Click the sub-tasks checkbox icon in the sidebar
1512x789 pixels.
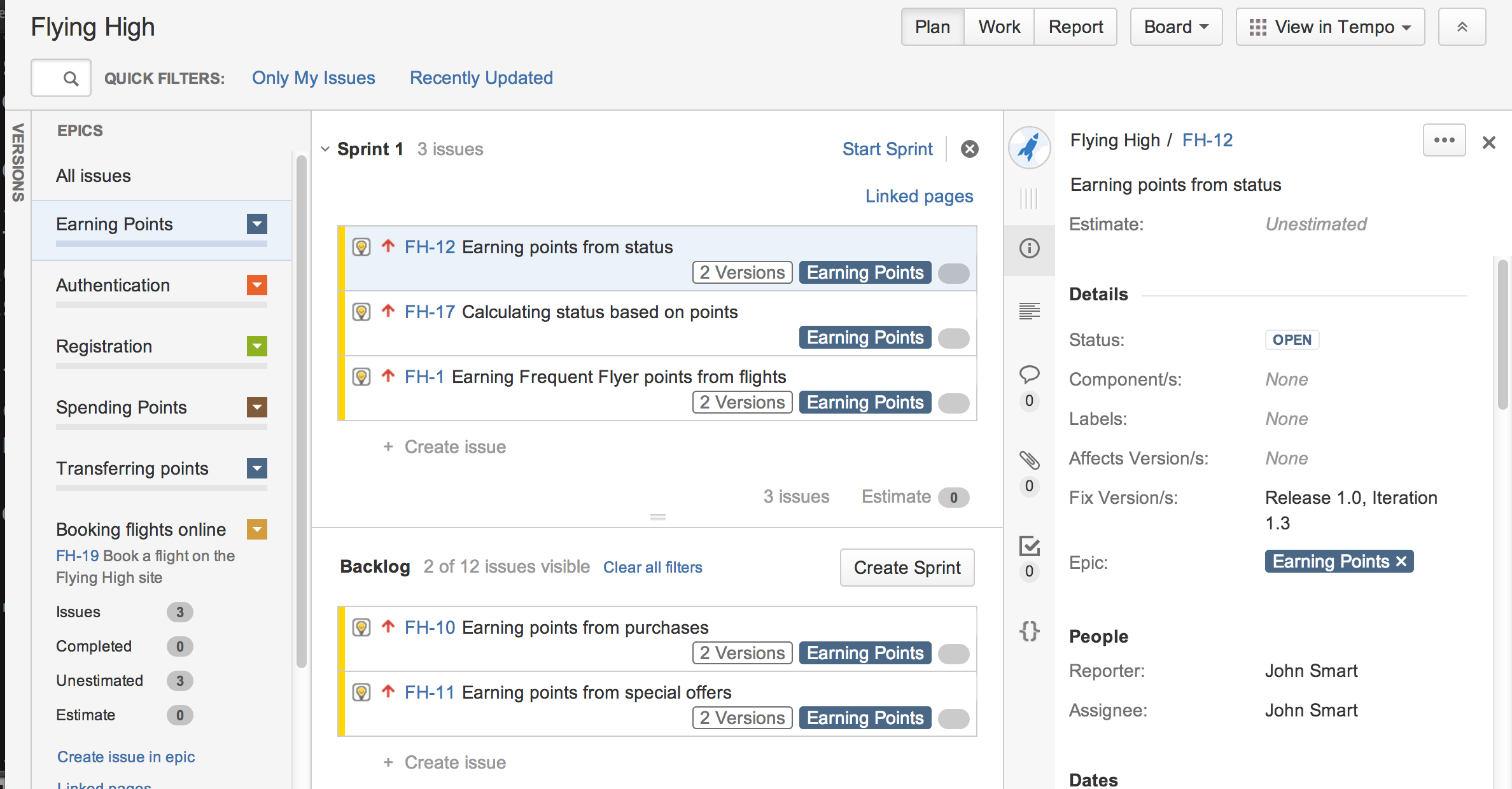point(1029,546)
